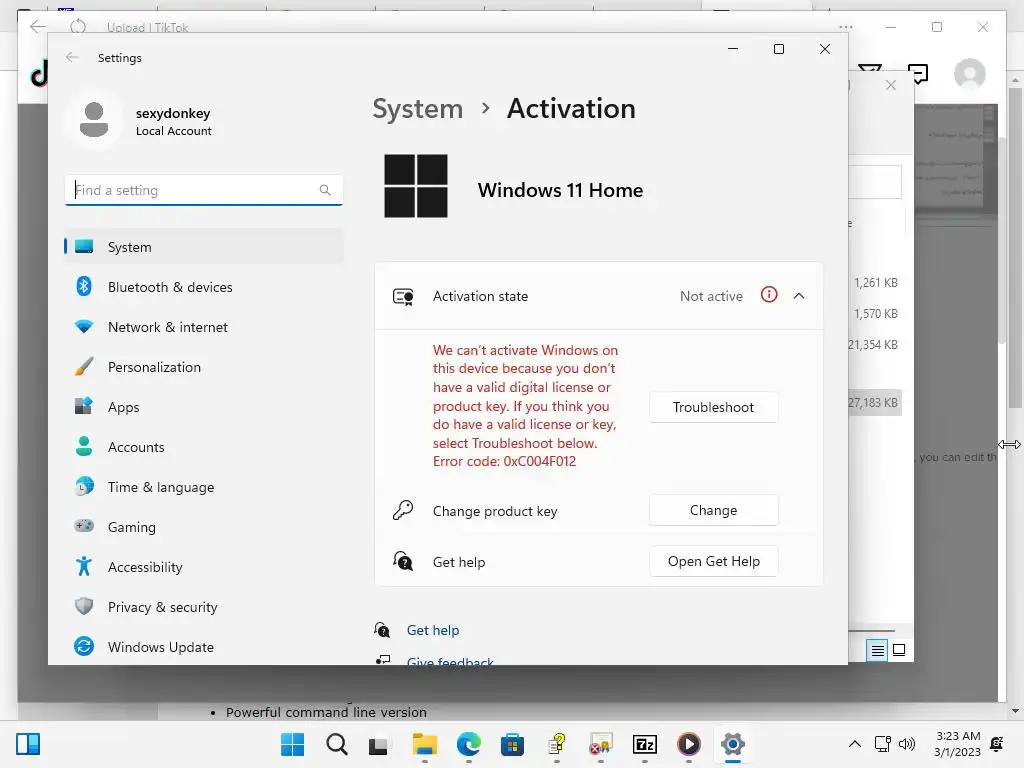Image resolution: width=1024 pixels, height=768 pixels.
Task: Click the Windows Update sync icon
Action: [84, 646]
